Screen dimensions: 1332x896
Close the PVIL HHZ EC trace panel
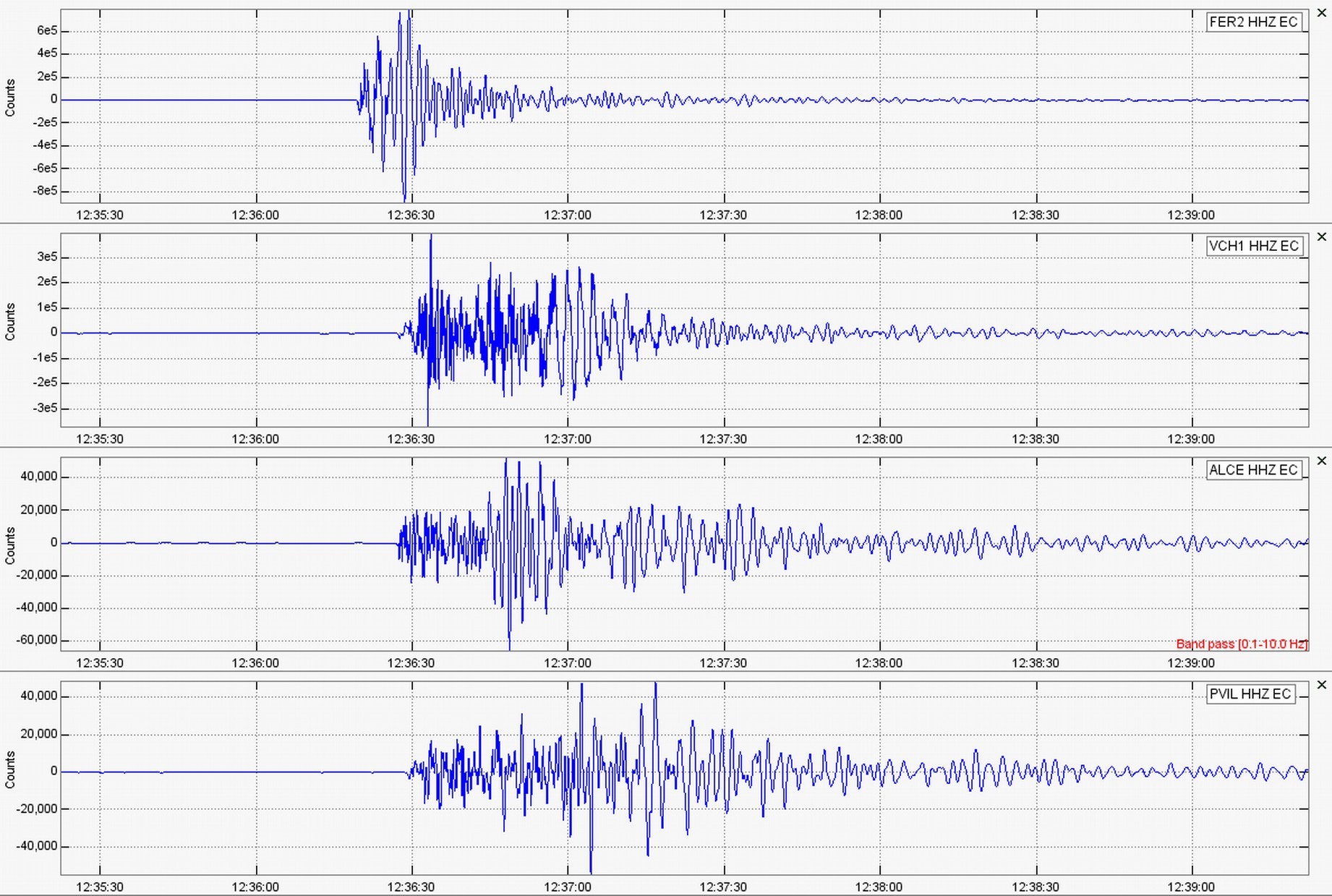(x=1322, y=684)
